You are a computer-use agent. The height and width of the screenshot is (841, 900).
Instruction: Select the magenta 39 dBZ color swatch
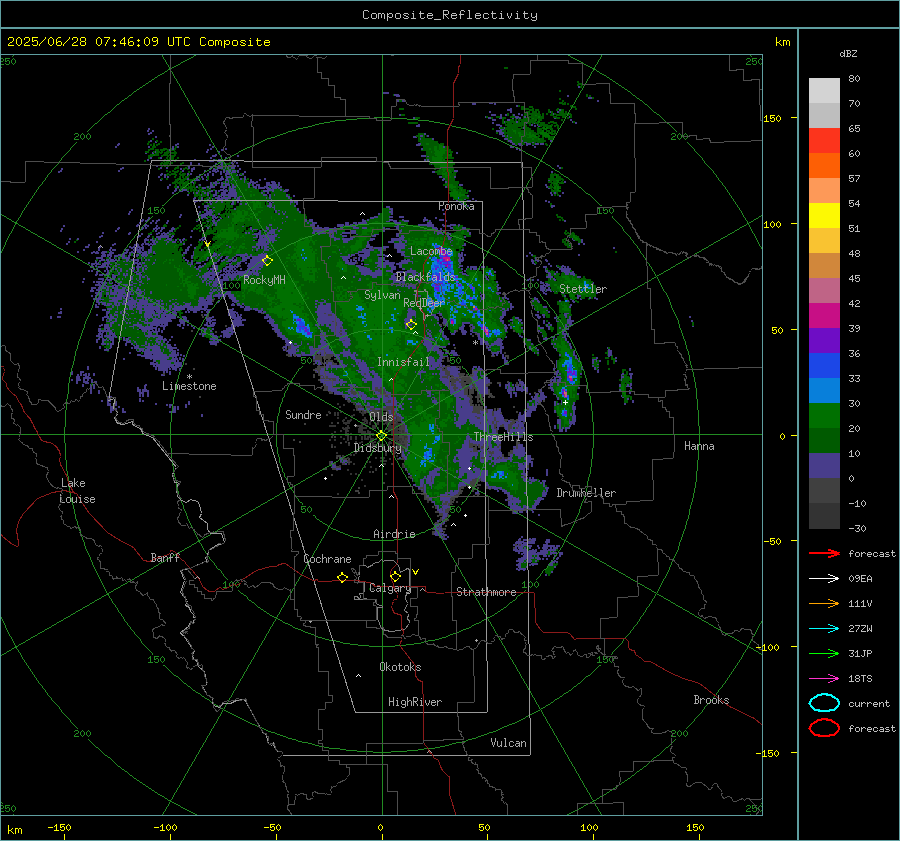coord(824,316)
